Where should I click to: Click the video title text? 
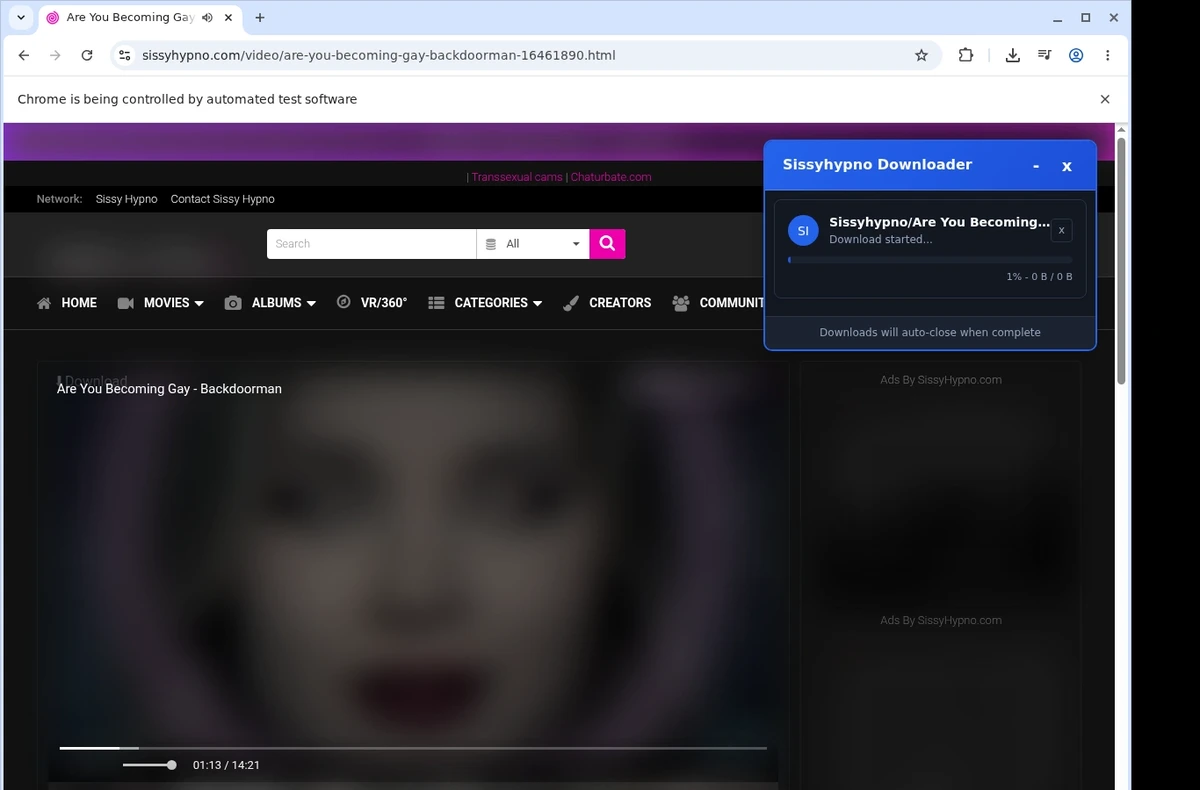pyautogui.click(x=169, y=389)
